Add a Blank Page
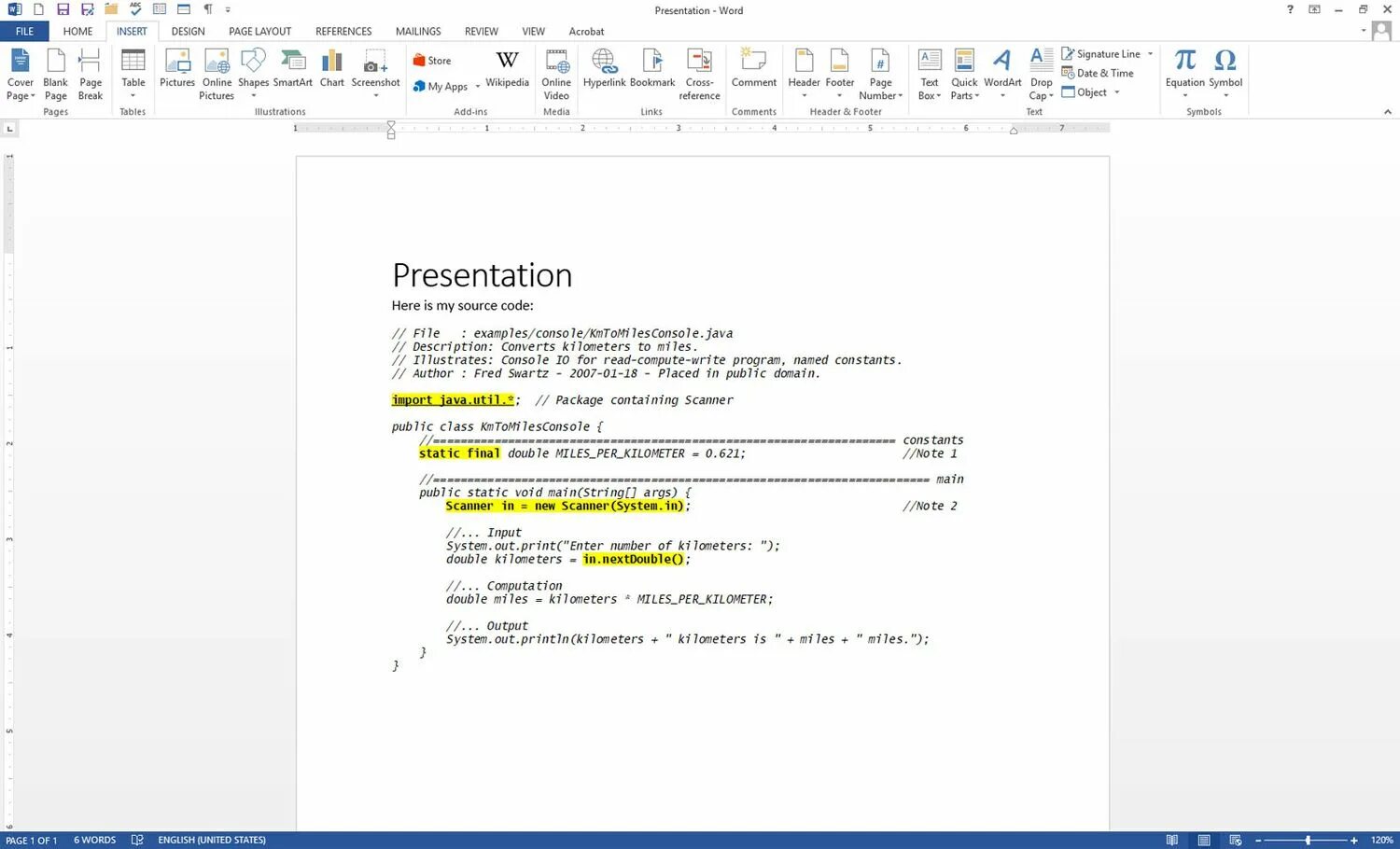This screenshot has height=849, width=1400. 56,75
